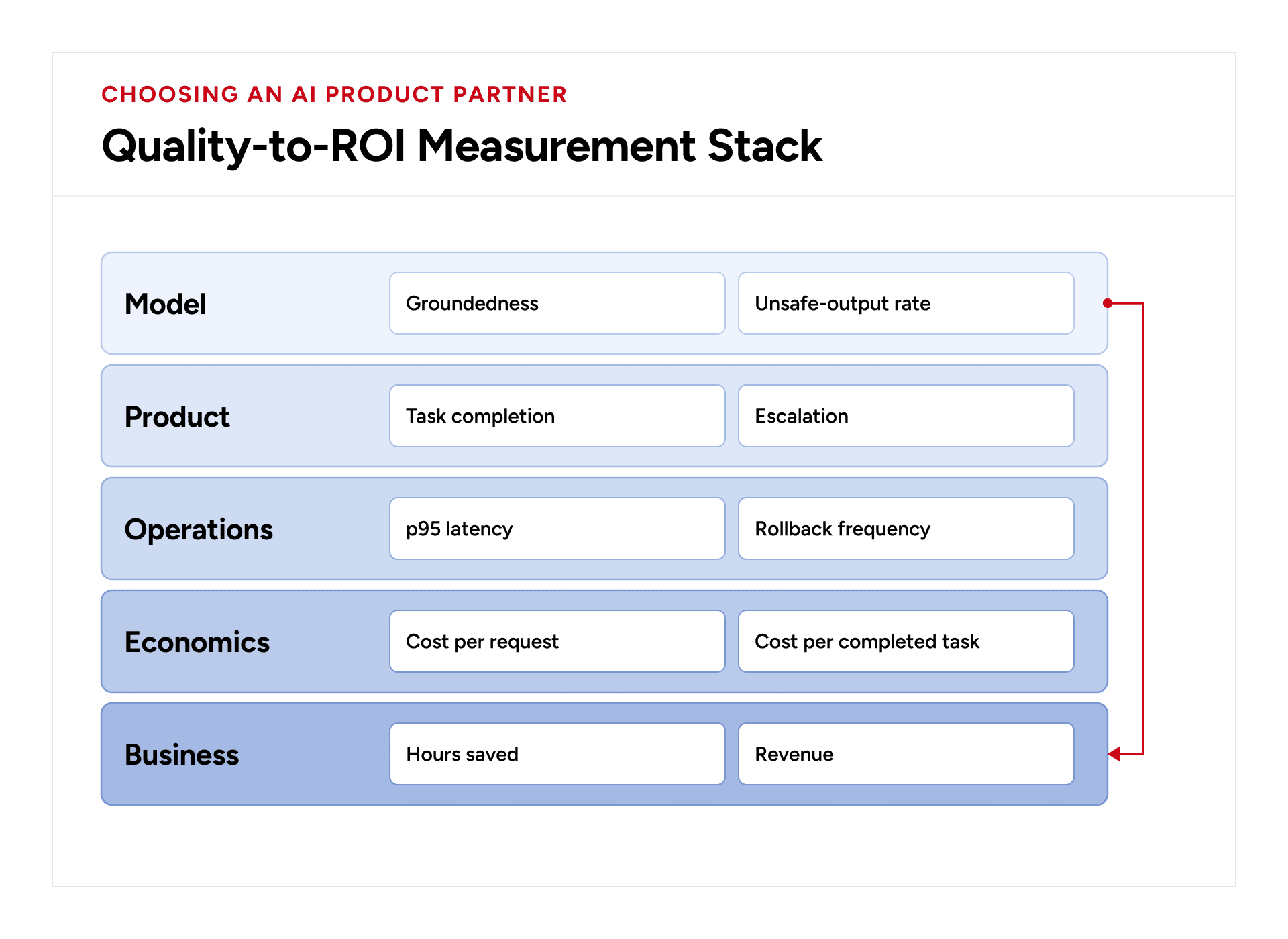Click the 'Quality-to-ROI Measurement Stack' title
The width and height of the screenshot is (1288, 939).
point(462,146)
